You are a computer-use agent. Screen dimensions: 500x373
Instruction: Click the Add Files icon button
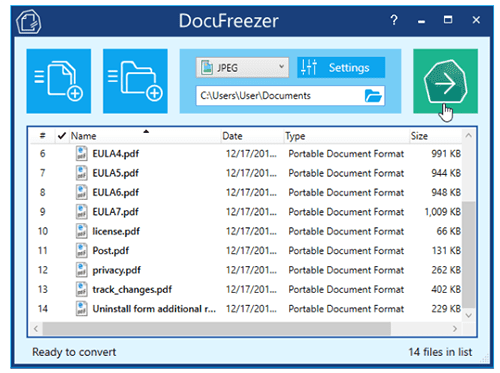tap(59, 81)
